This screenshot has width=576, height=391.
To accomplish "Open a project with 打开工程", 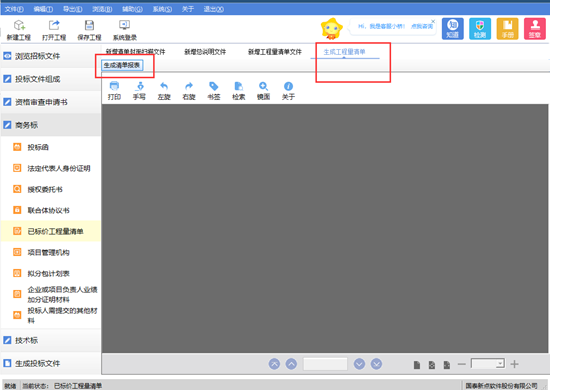I will (x=54, y=30).
